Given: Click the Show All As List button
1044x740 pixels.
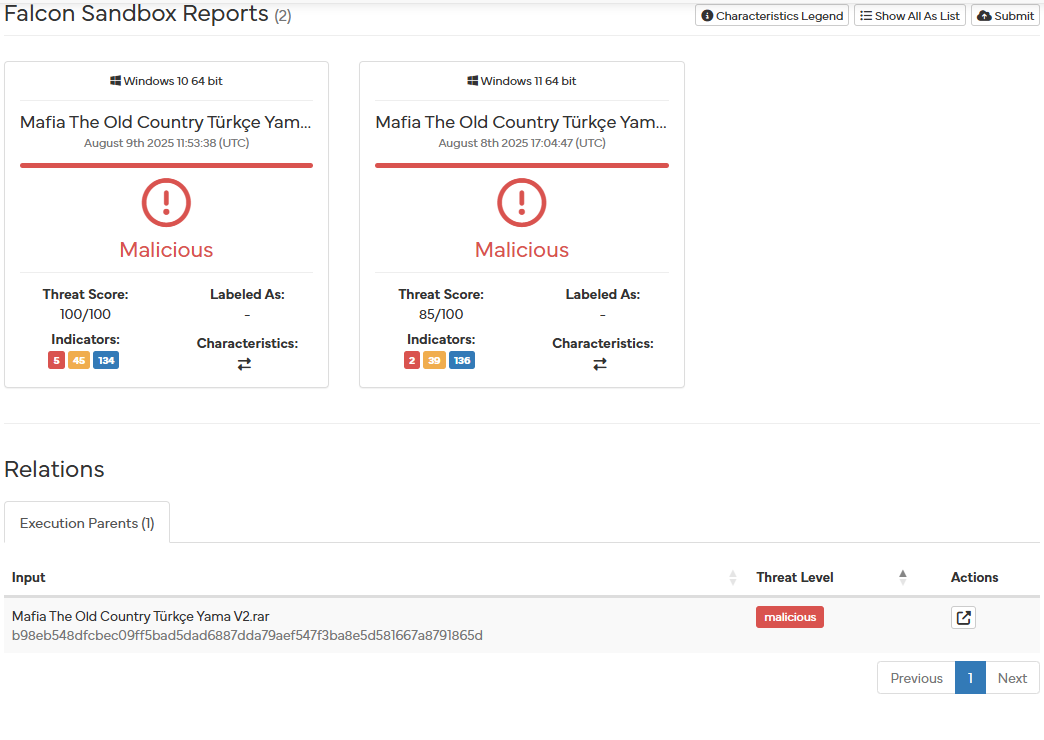Looking at the screenshot, I should pyautogui.click(x=910, y=15).
